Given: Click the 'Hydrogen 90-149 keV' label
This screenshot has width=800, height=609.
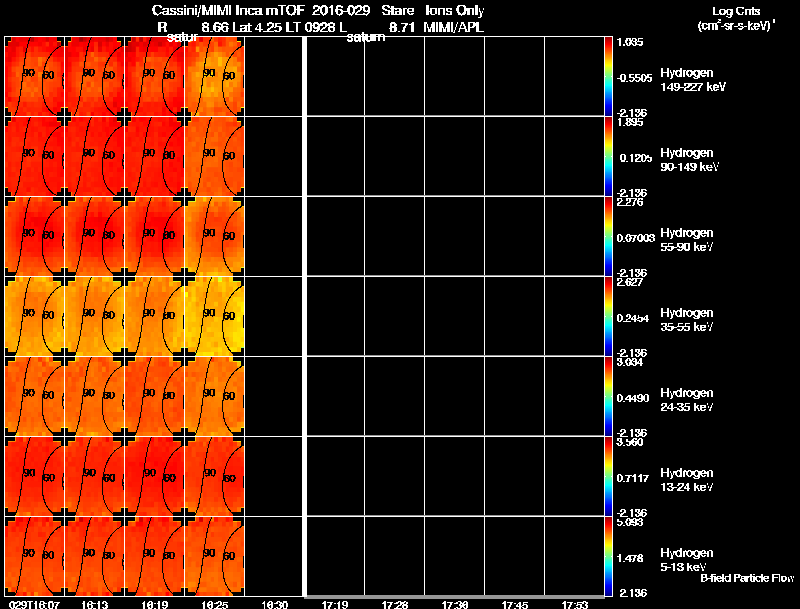Looking at the screenshot, I should 690,160.
